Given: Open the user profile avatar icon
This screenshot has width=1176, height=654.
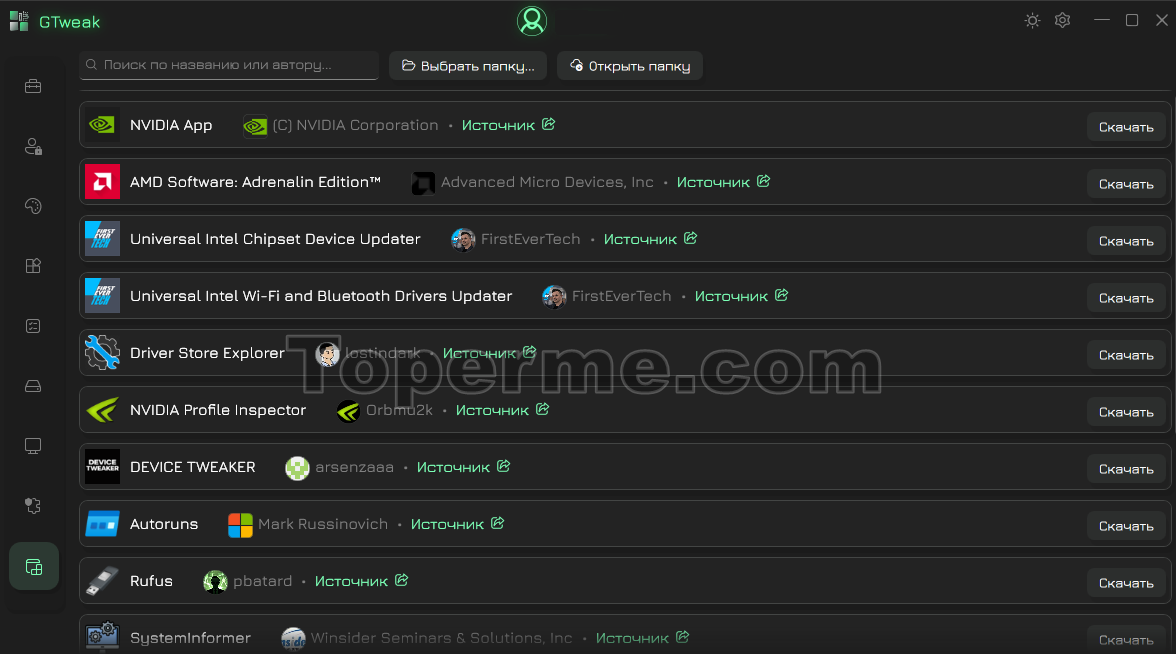Looking at the screenshot, I should (x=532, y=21).
